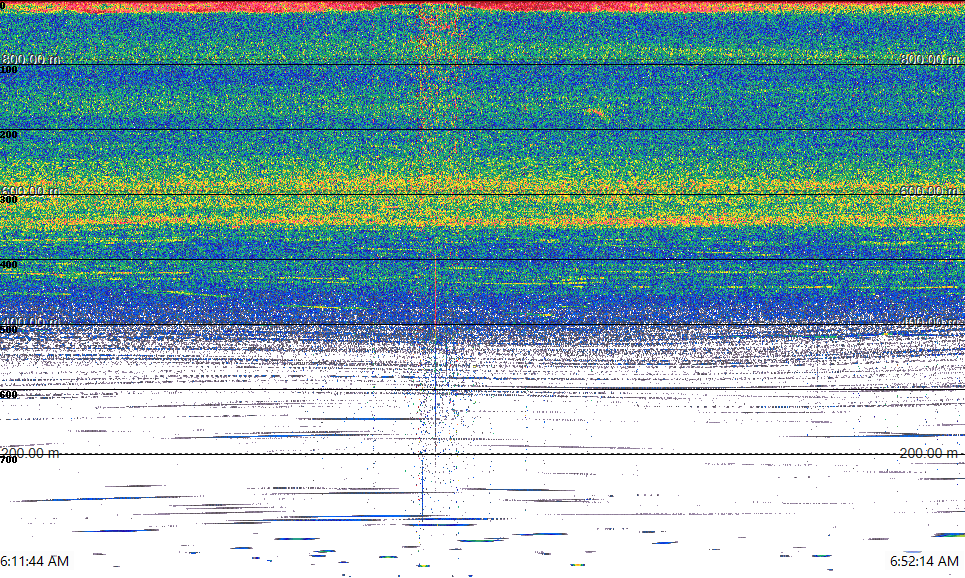Click the 600.00 m label on right edge
Image resolution: width=965 pixels, height=578 pixels.
pyautogui.click(x=929, y=191)
